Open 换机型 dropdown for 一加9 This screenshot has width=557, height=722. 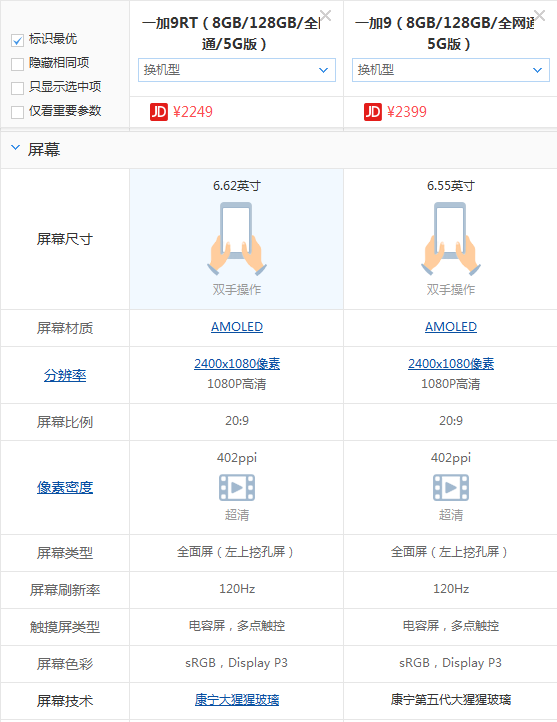[x=451, y=70]
